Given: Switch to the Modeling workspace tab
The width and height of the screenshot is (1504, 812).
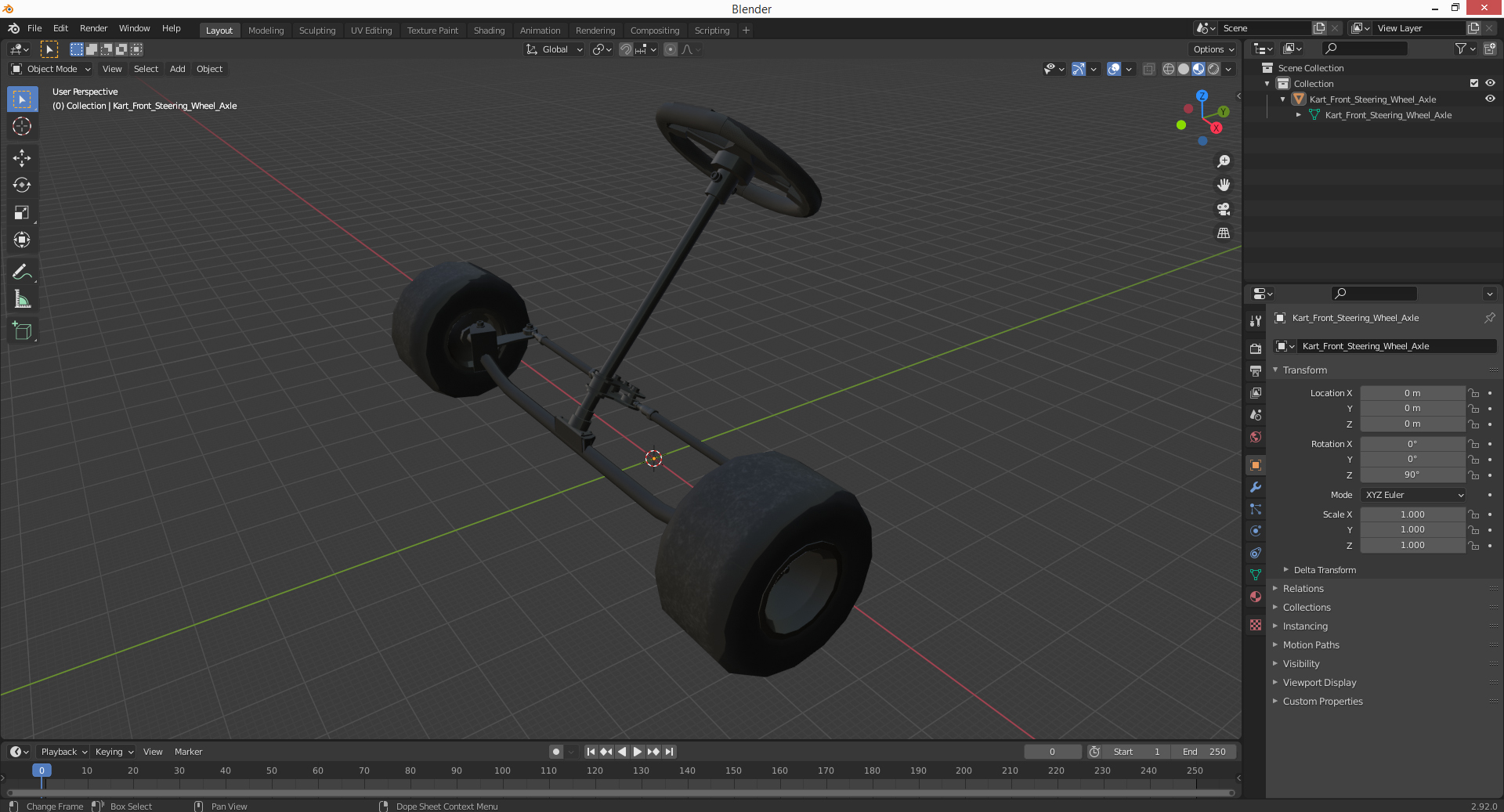Looking at the screenshot, I should coord(266,31).
